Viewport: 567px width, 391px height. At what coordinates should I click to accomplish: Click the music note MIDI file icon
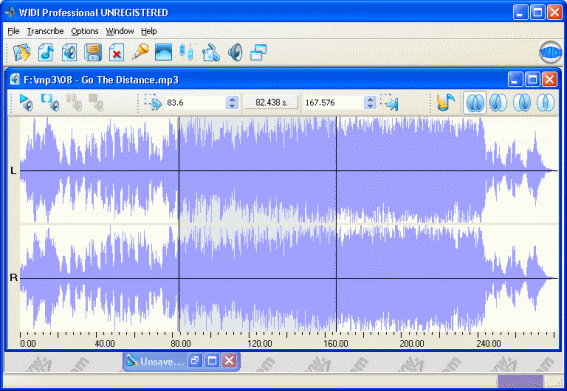(46, 52)
